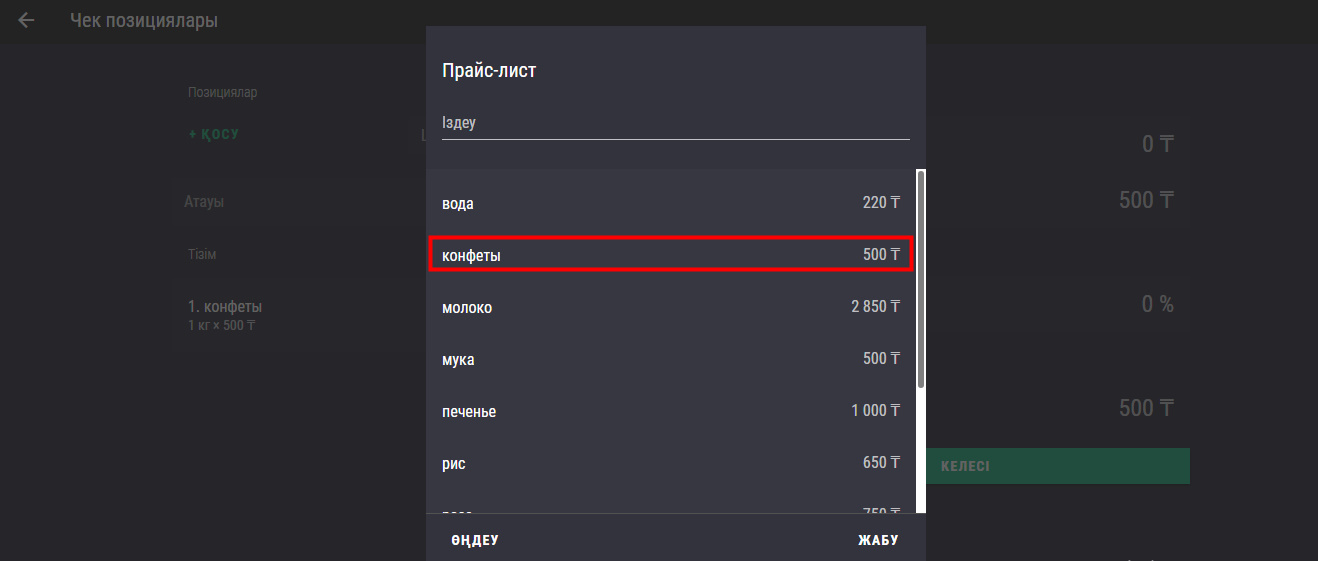This screenshot has height=561, width=1318.
Task: Click the Чек позициялары page title
Action: pos(144,20)
